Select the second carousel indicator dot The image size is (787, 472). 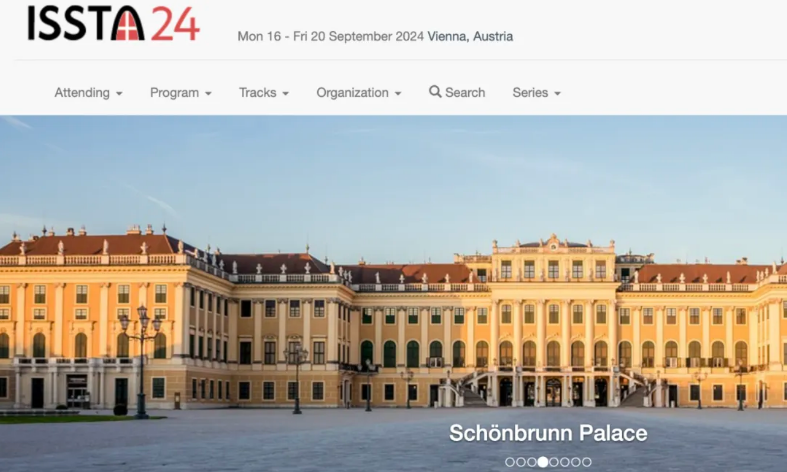click(x=521, y=462)
